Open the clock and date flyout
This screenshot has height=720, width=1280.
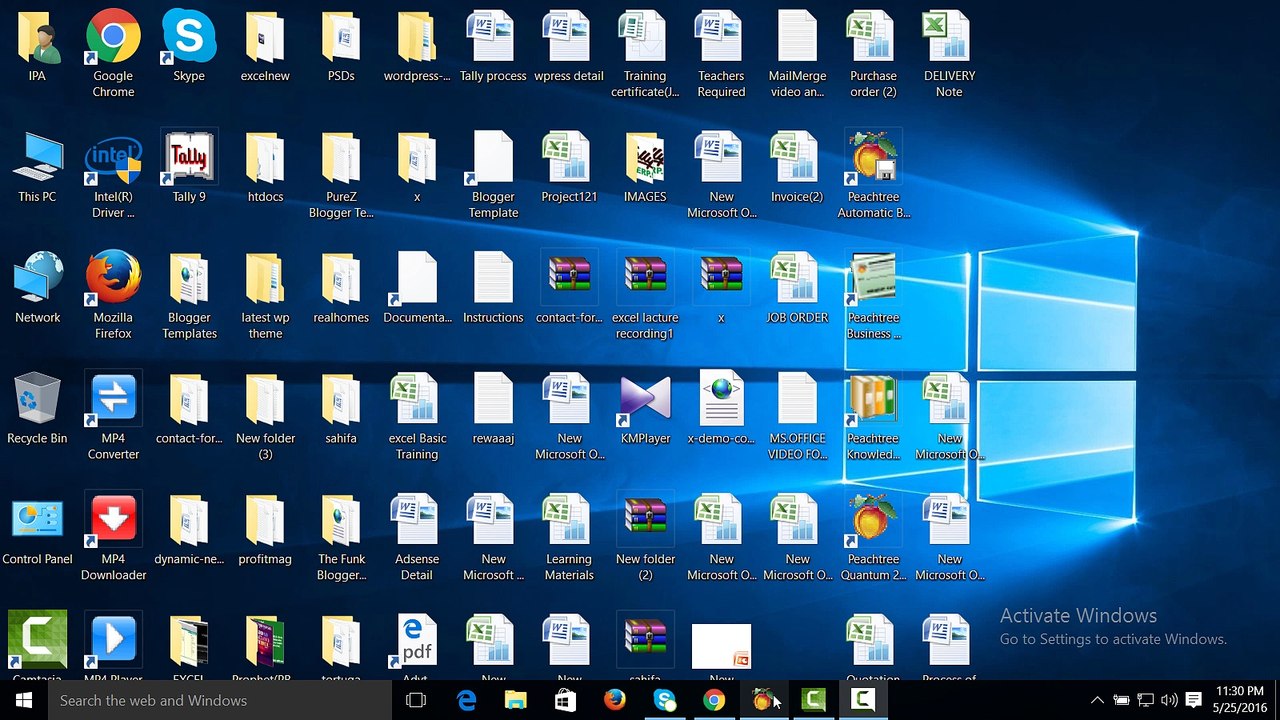[1240, 700]
